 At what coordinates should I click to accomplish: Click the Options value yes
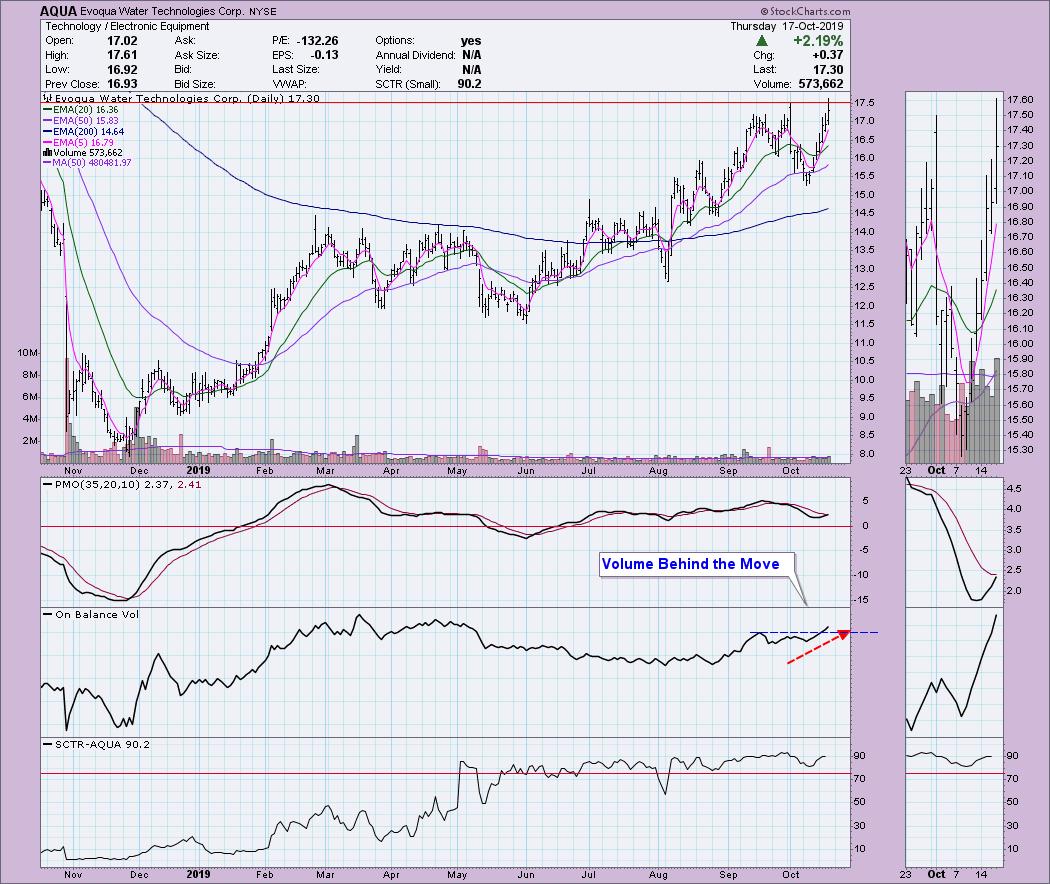click(x=471, y=41)
